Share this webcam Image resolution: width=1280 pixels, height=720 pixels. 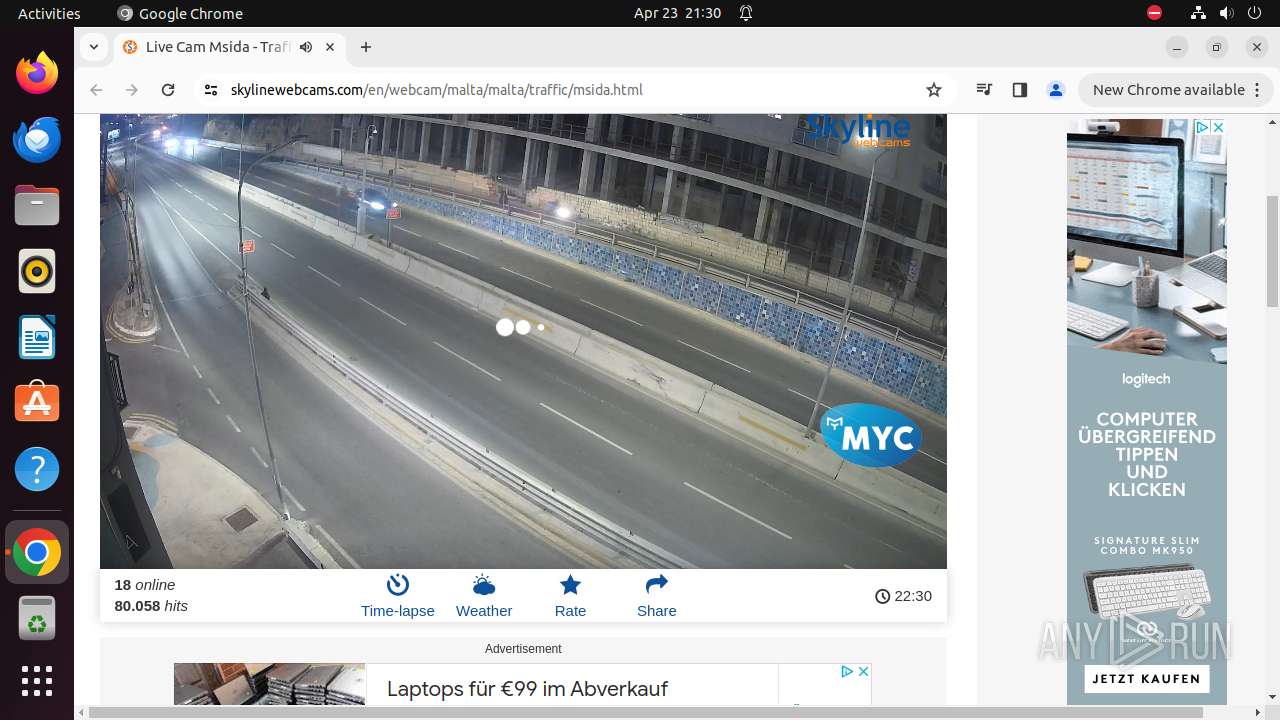point(657,596)
